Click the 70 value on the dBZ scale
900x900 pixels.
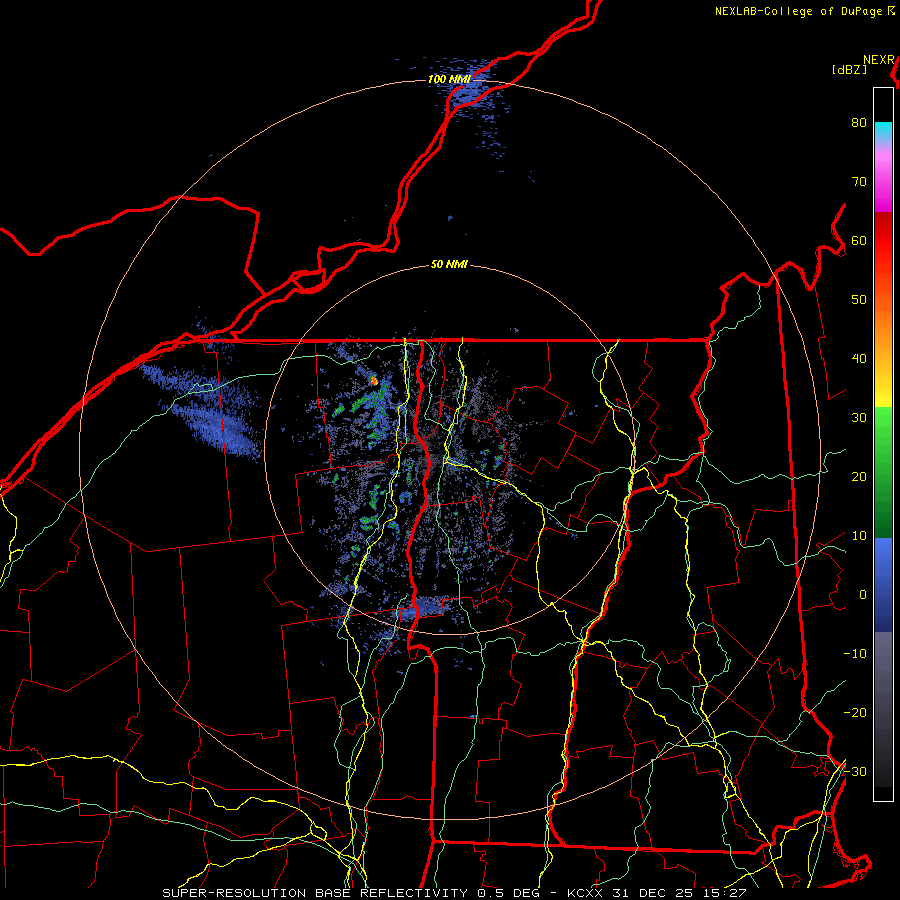[859, 182]
